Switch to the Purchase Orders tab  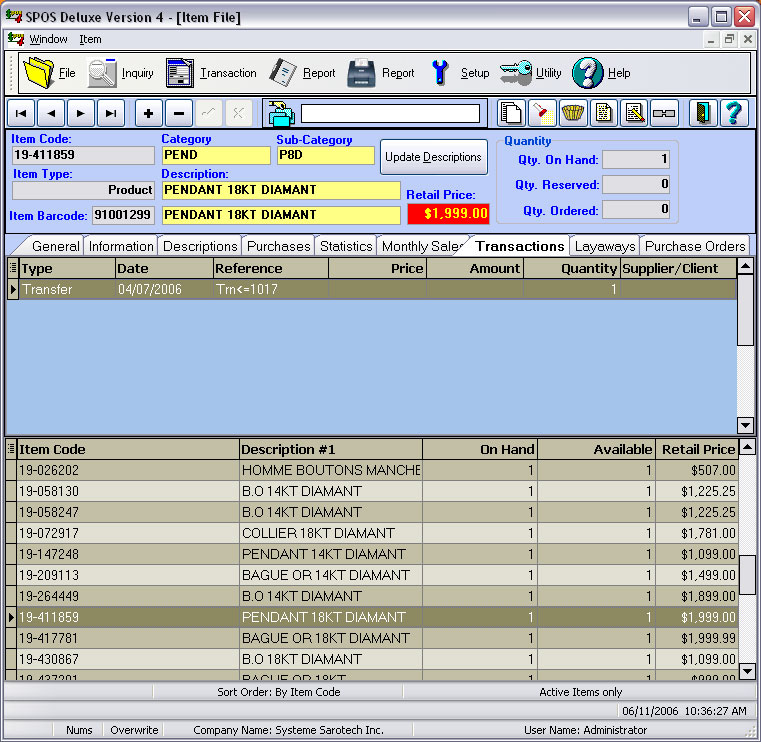tap(695, 247)
